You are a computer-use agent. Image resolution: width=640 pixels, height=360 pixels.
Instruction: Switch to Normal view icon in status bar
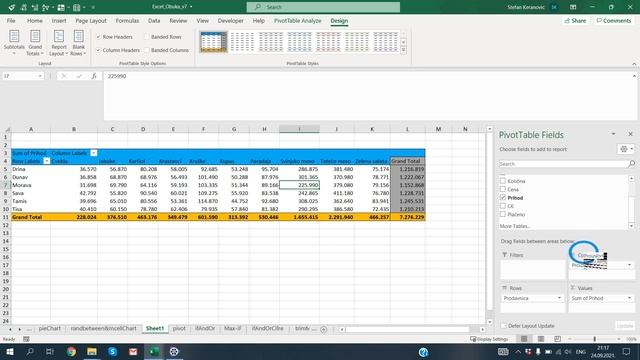[524, 339]
